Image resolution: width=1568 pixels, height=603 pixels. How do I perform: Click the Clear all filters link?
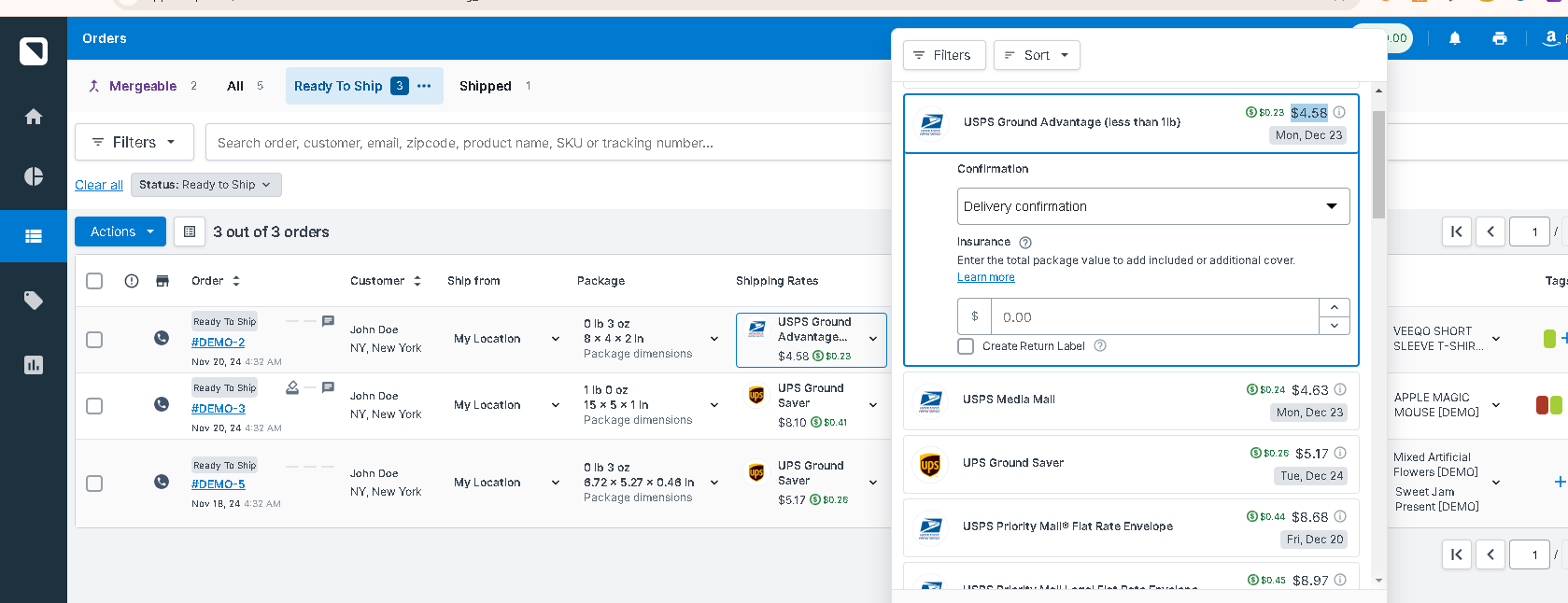pyautogui.click(x=99, y=185)
